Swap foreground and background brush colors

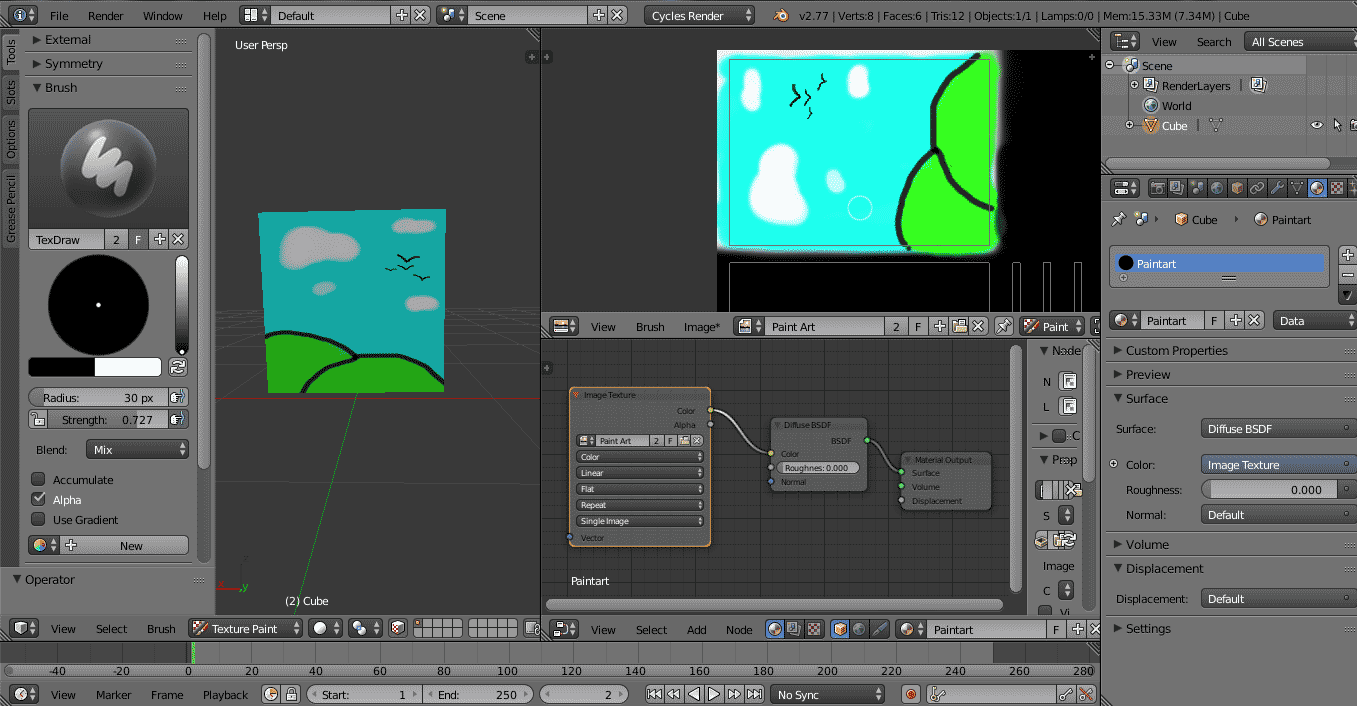pyautogui.click(x=178, y=367)
